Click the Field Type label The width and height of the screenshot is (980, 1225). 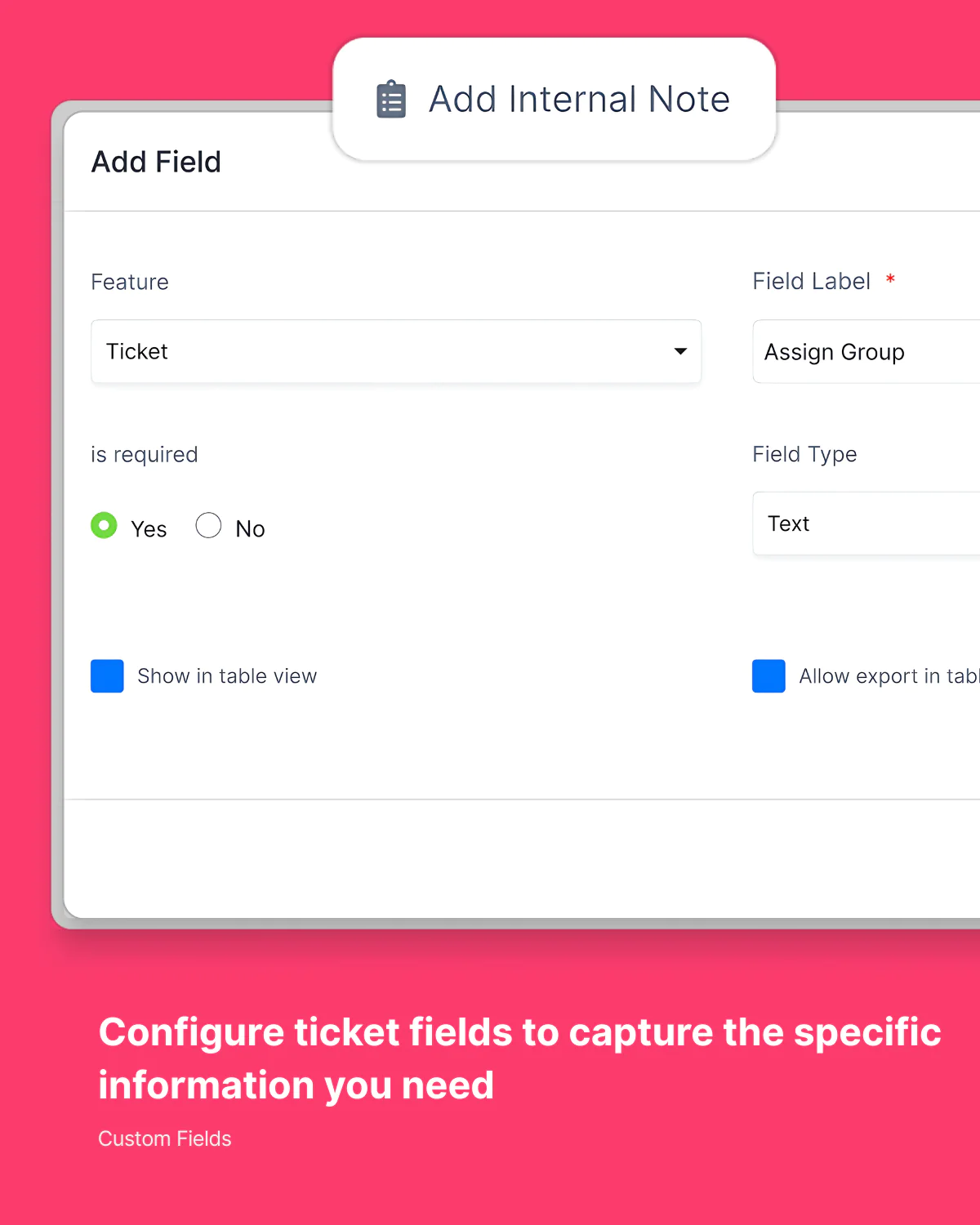(x=804, y=454)
